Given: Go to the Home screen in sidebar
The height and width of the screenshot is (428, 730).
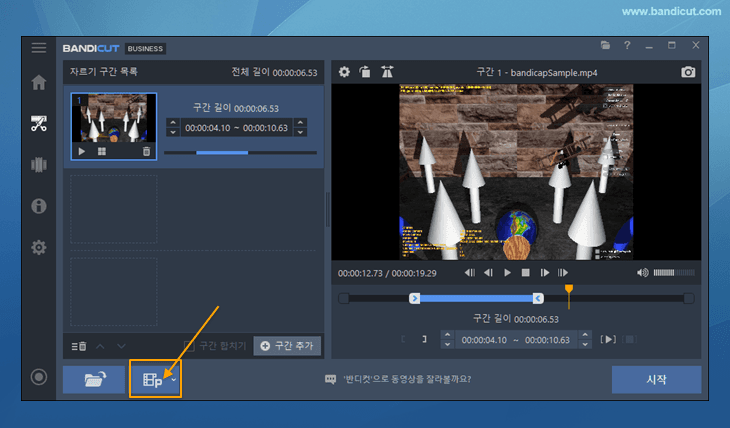Looking at the screenshot, I should [x=39, y=82].
